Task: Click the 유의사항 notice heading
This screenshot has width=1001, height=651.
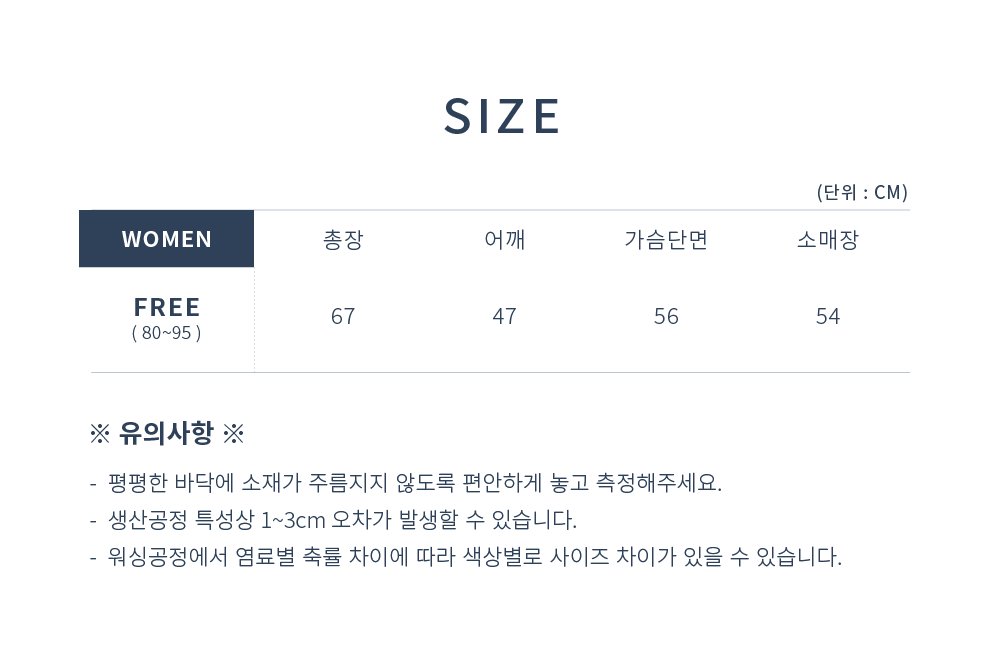Action: tap(166, 433)
